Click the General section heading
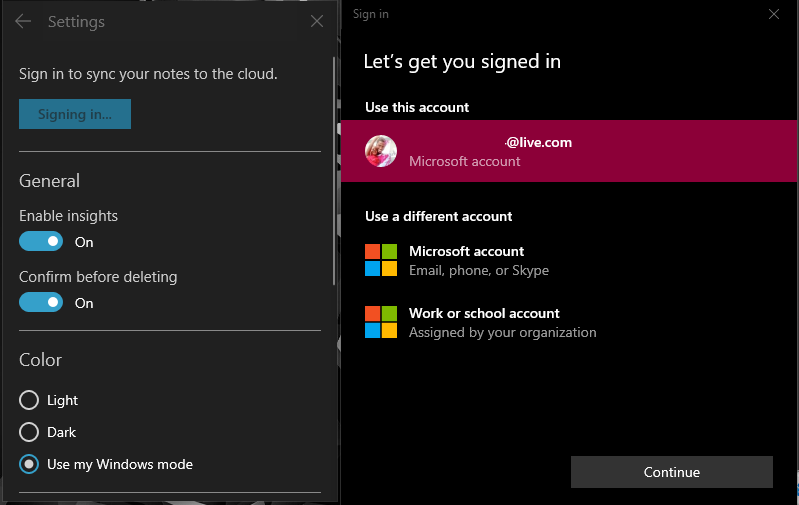Viewport: 799px width, 505px height. pyautogui.click(x=49, y=181)
